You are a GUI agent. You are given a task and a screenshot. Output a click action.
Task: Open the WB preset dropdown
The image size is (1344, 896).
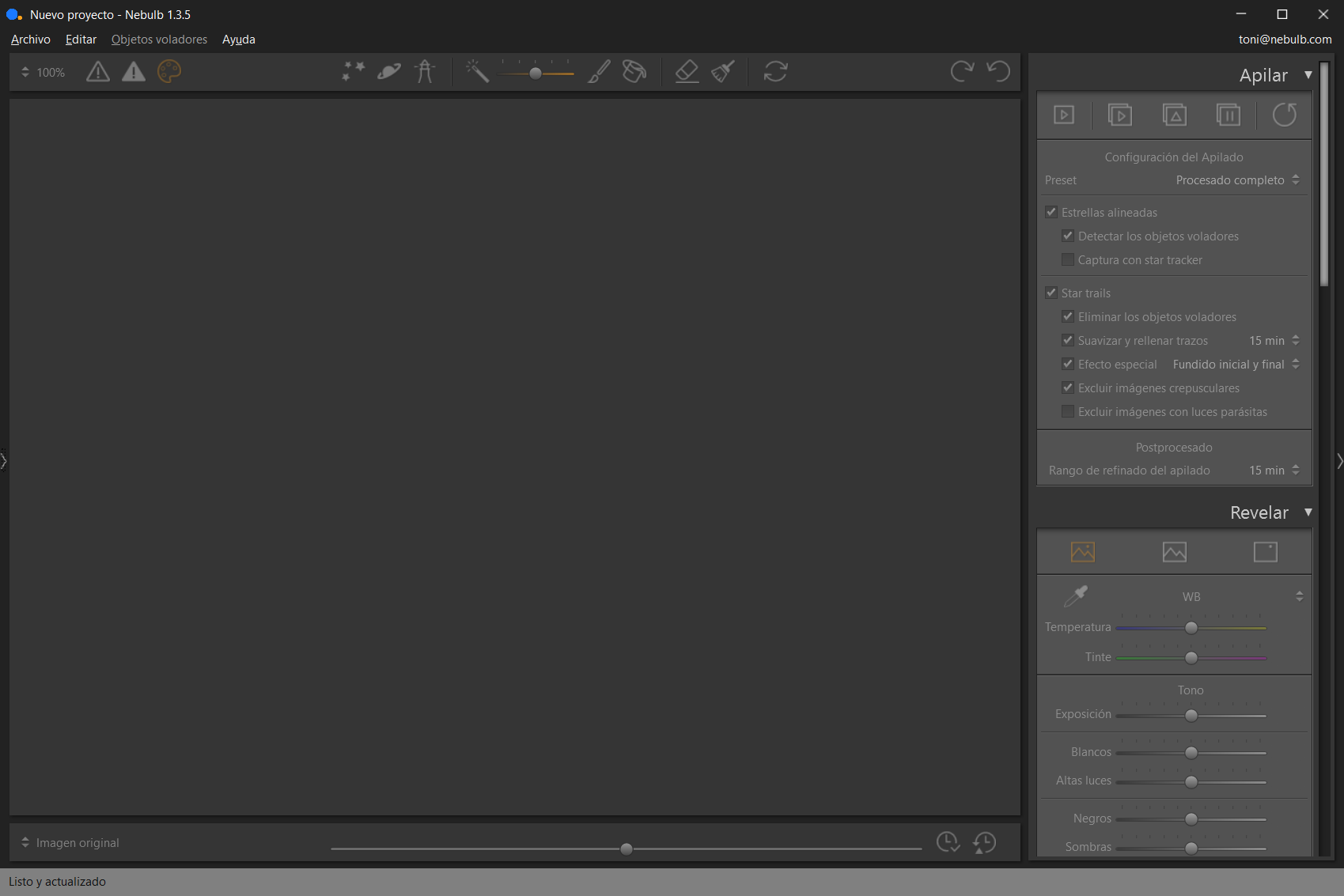(x=1299, y=596)
